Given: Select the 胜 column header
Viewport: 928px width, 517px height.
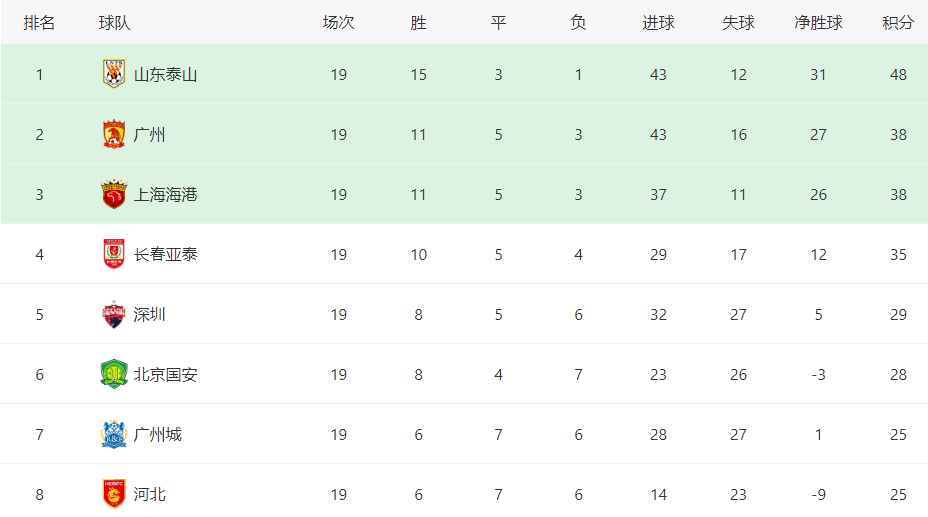Looking at the screenshot, I should tap(418, 22).
